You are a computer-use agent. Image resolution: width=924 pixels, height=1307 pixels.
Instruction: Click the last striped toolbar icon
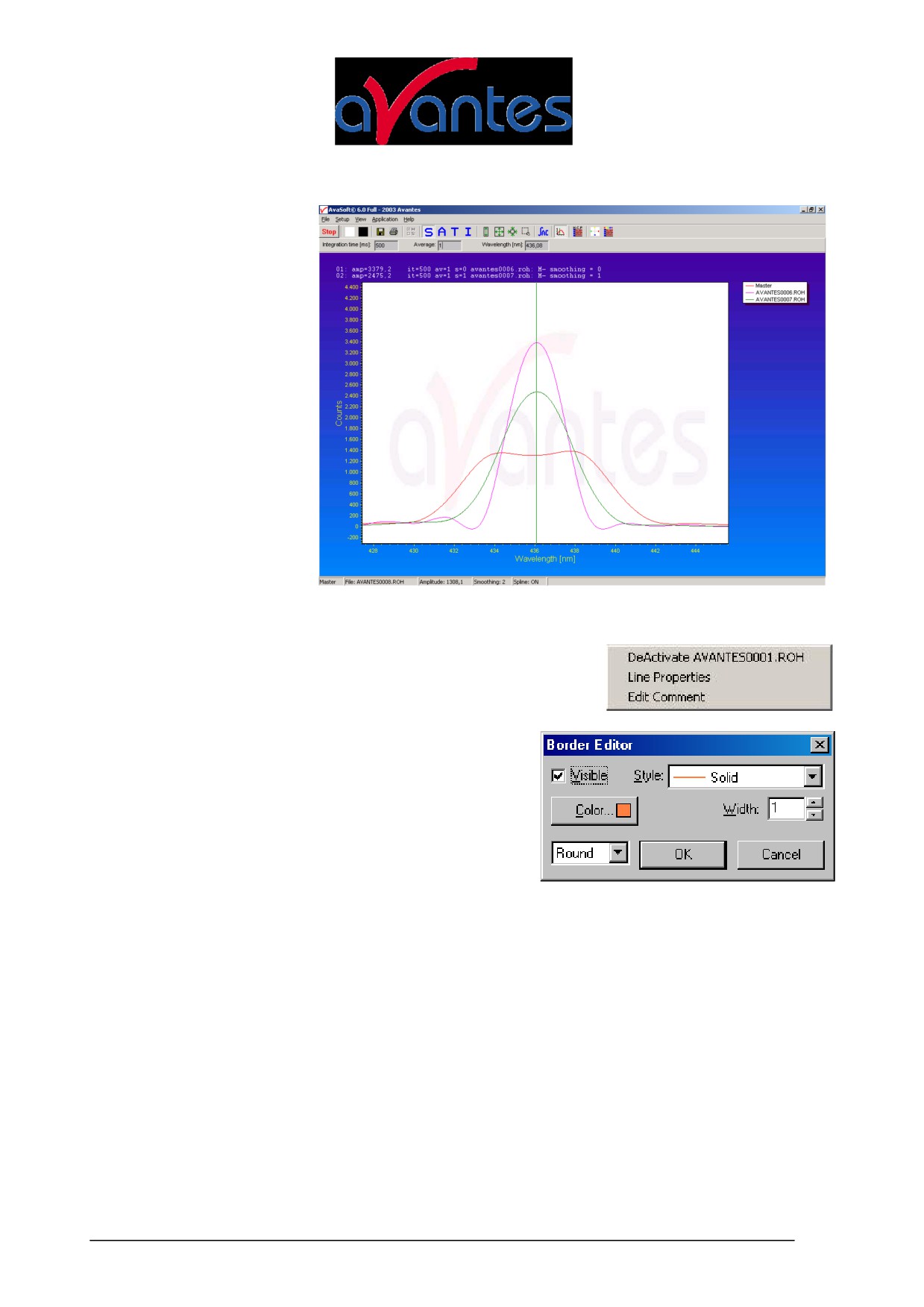click(609, 232)
